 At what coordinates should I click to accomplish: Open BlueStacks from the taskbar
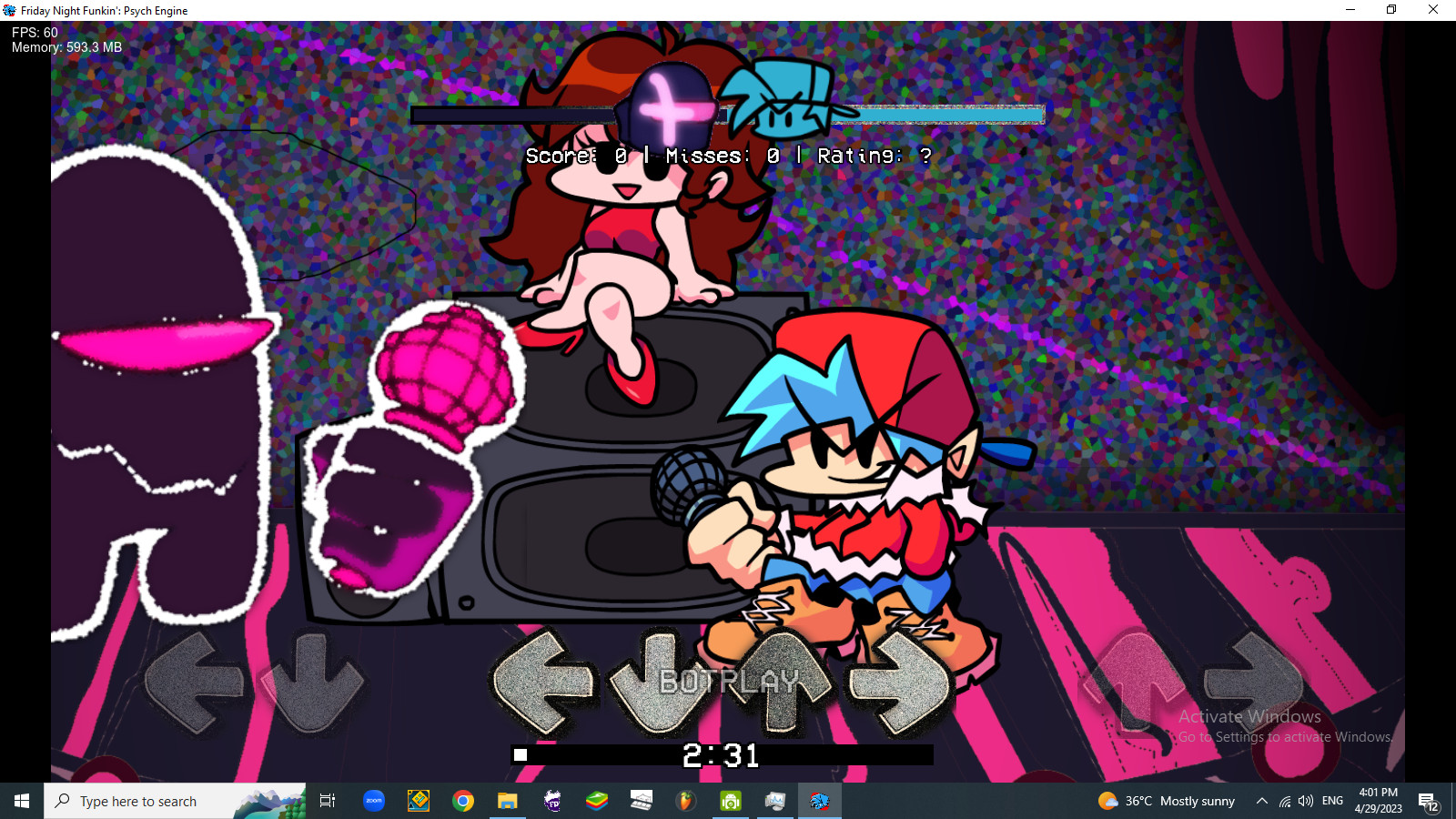click(x=596, y=801)
